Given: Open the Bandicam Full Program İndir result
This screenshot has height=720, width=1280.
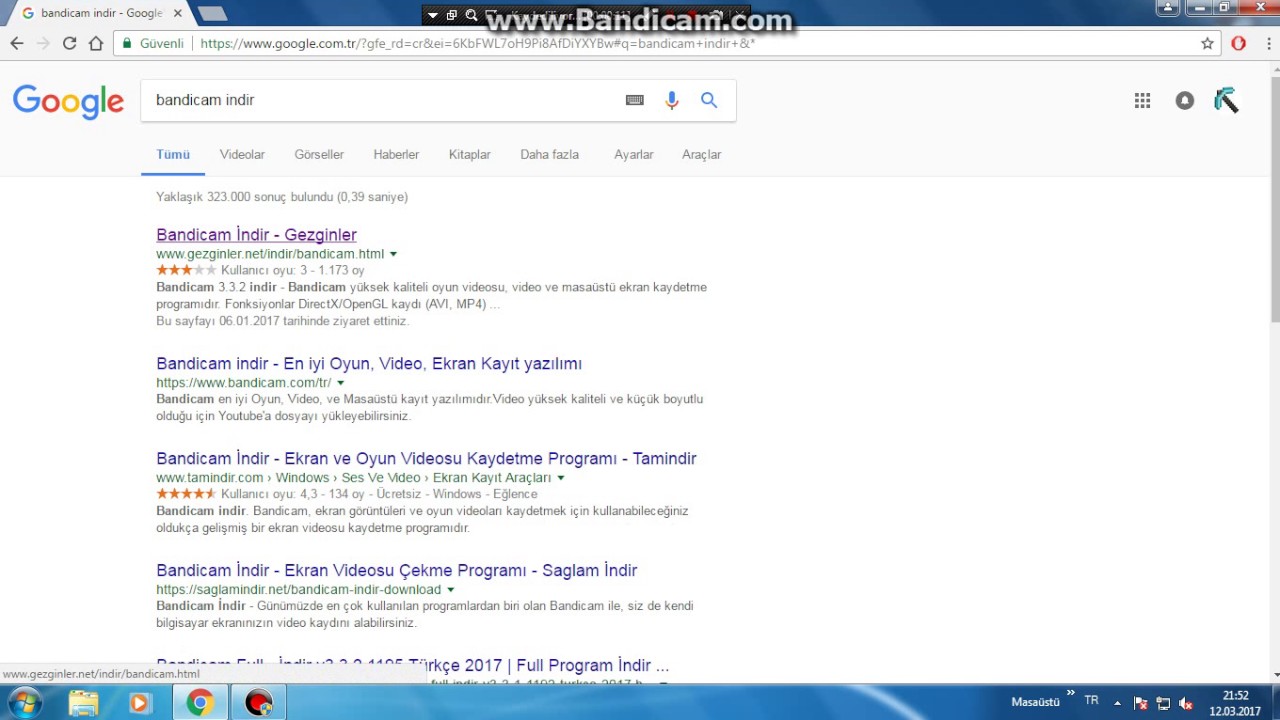Looking at the screenshot, I should pos(412,666).
